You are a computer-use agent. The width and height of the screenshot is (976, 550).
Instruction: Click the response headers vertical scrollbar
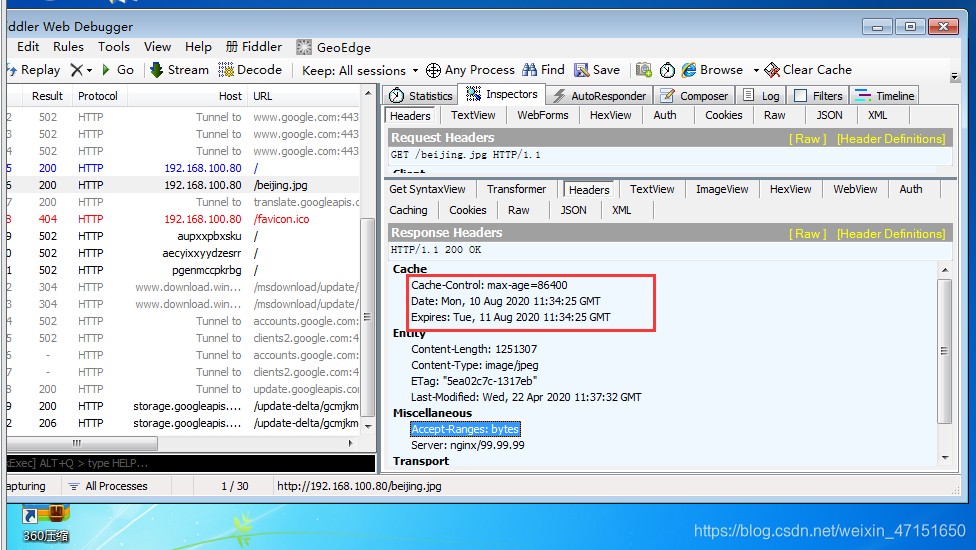(945, 352)
